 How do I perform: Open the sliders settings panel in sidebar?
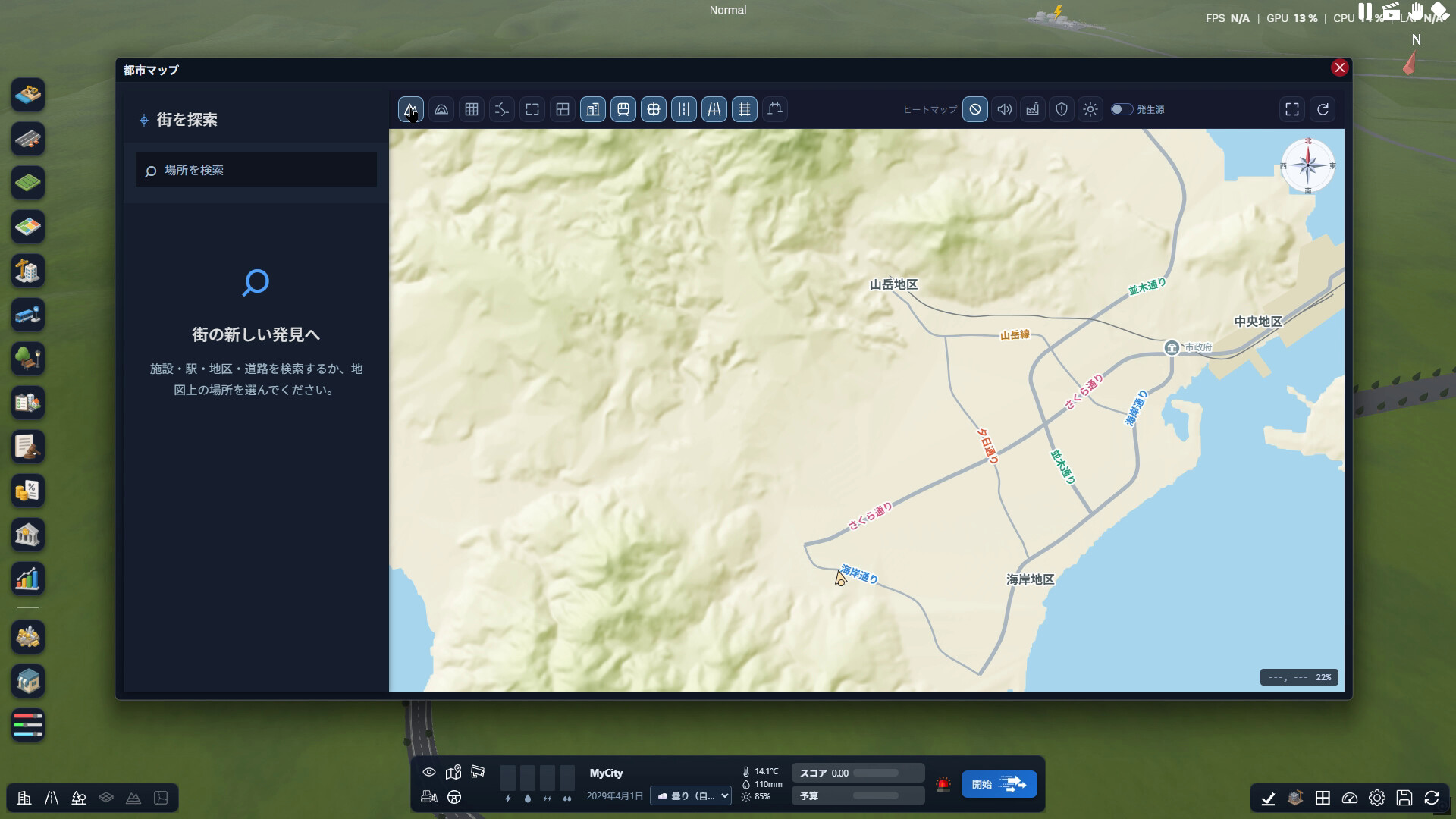tap(28, 725)
